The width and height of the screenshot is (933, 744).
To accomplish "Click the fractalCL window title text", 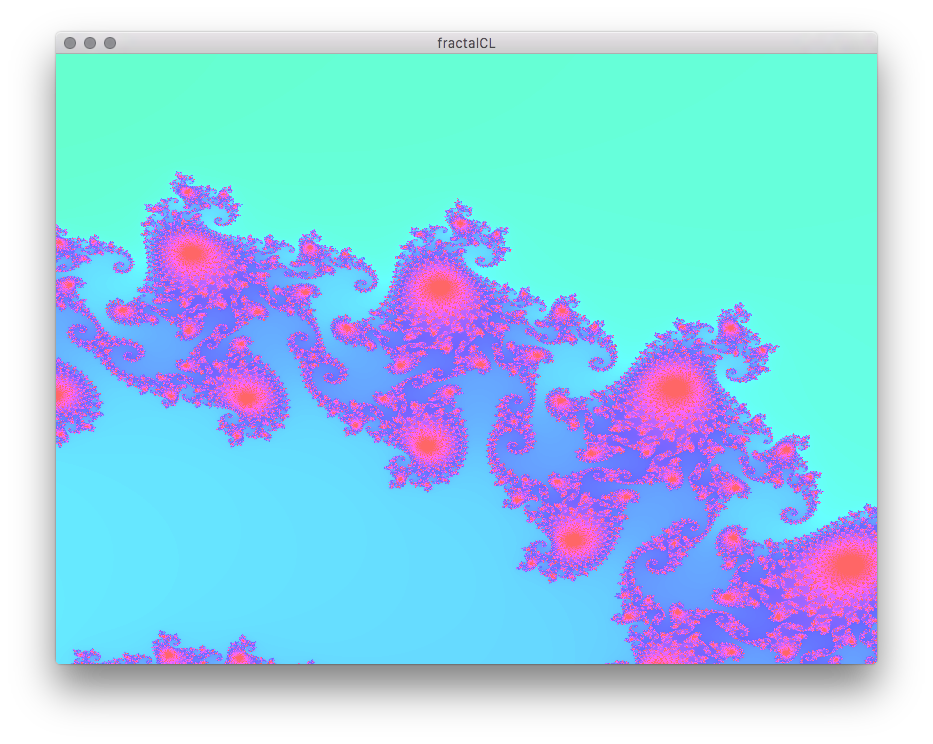I will tap(466, 43).
